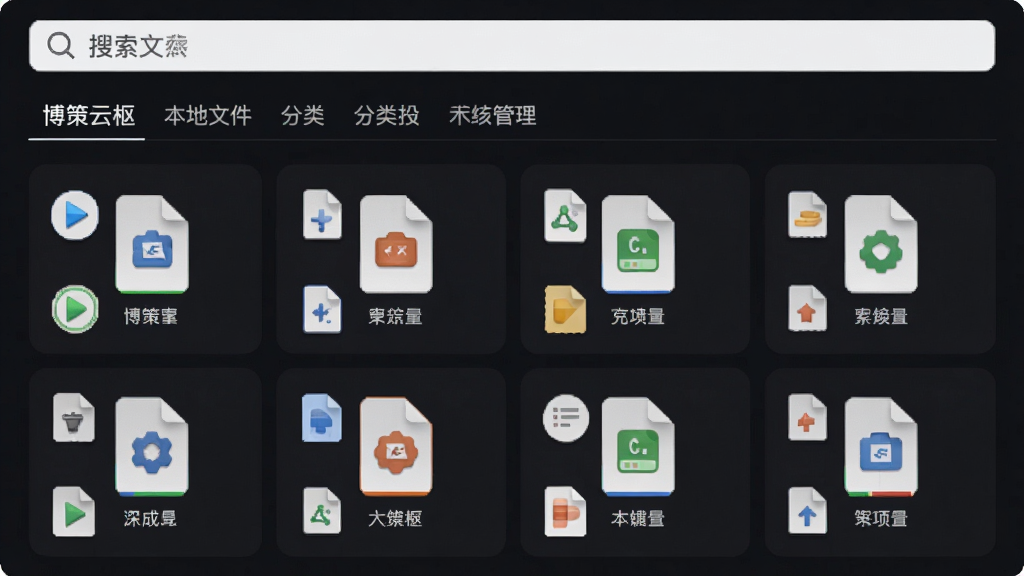Open the 分类 tab
1024x576 pixels.
tap(302, 116)
